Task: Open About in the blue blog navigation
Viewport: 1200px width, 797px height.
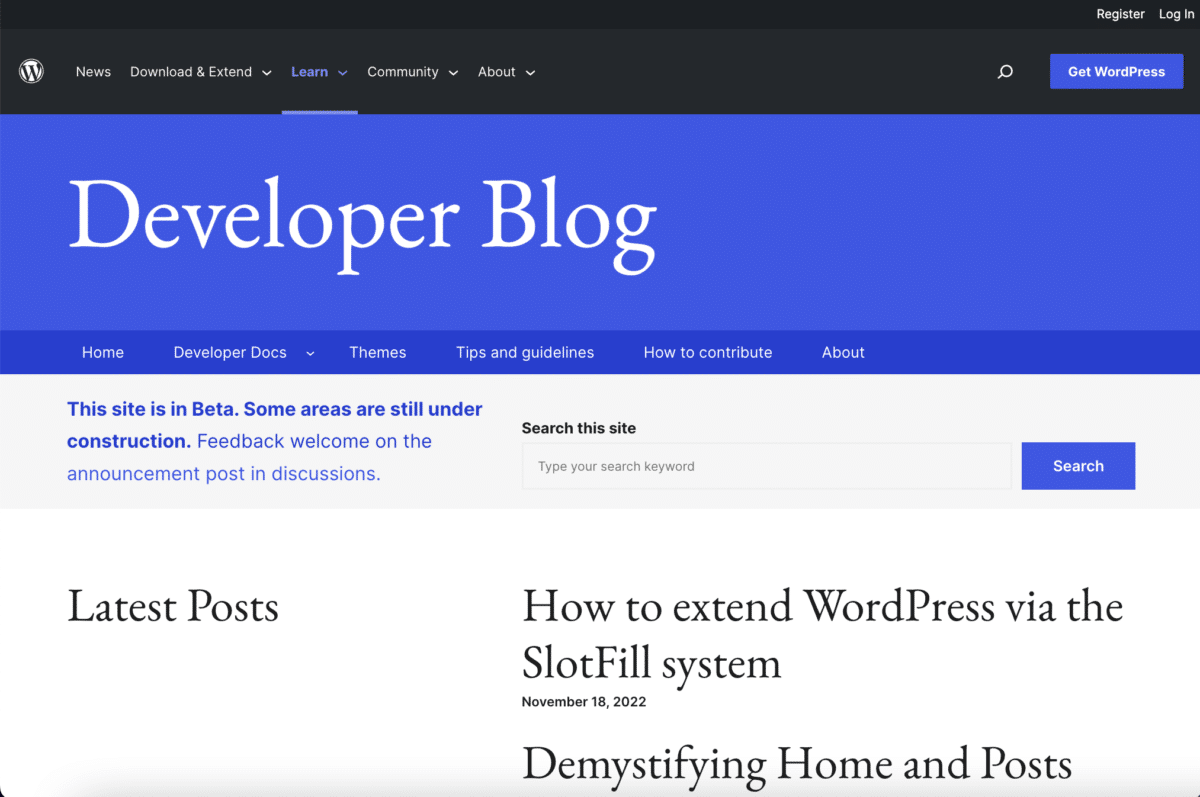Action: point(842,353)
